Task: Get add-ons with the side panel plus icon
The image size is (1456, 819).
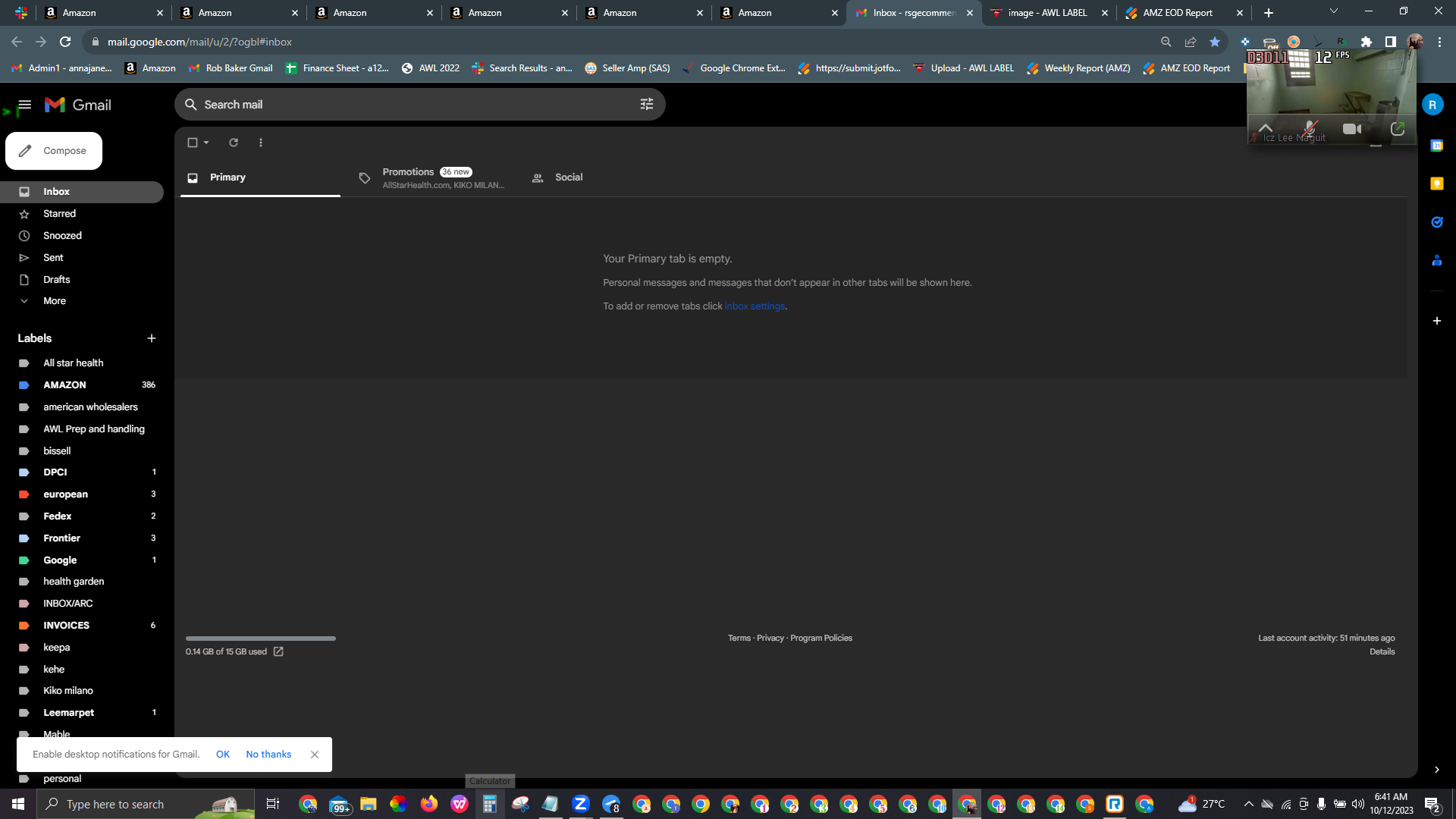Action: (x=1436, y=322)
